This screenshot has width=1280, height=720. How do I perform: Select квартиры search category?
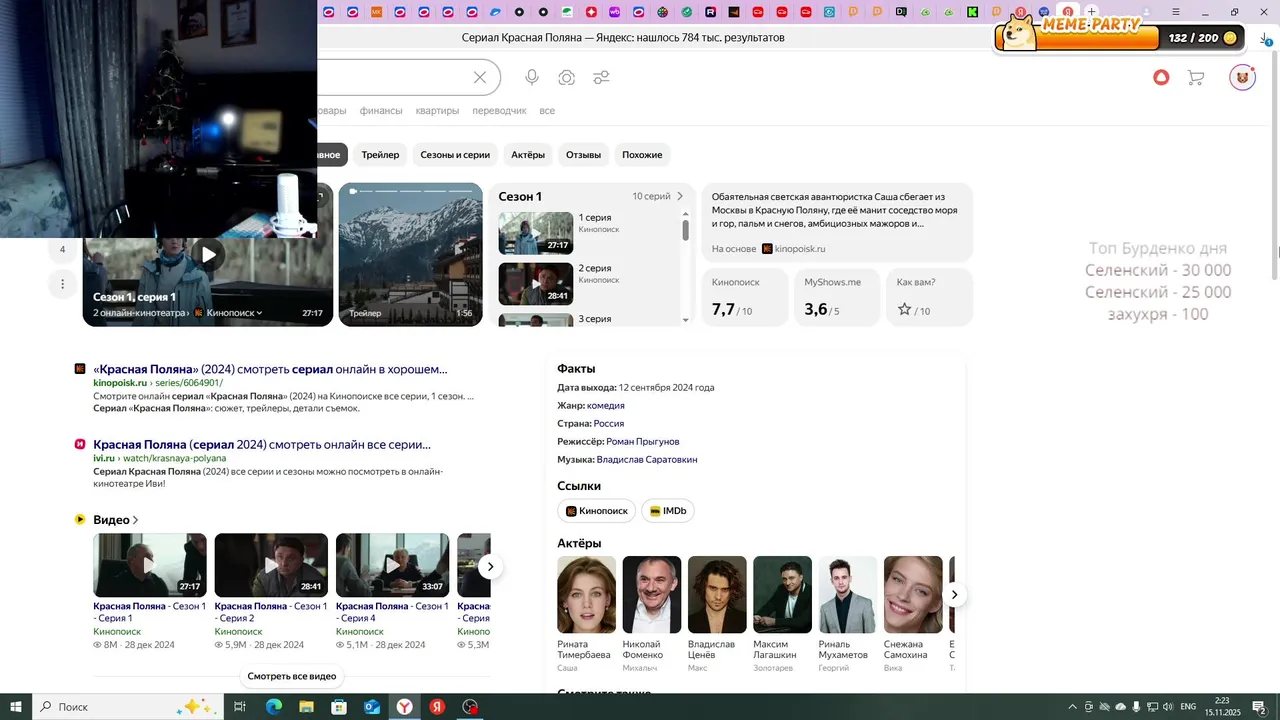point(437,111)
